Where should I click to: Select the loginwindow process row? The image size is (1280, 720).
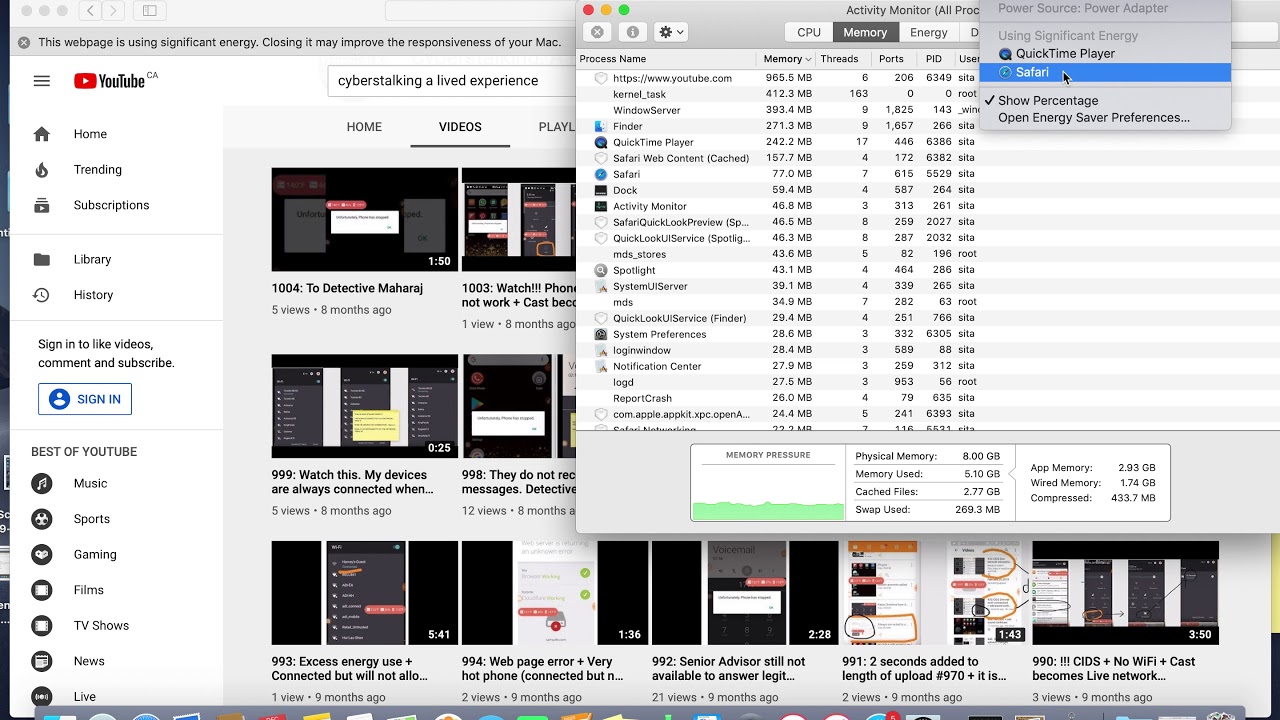tap(778, 350)
